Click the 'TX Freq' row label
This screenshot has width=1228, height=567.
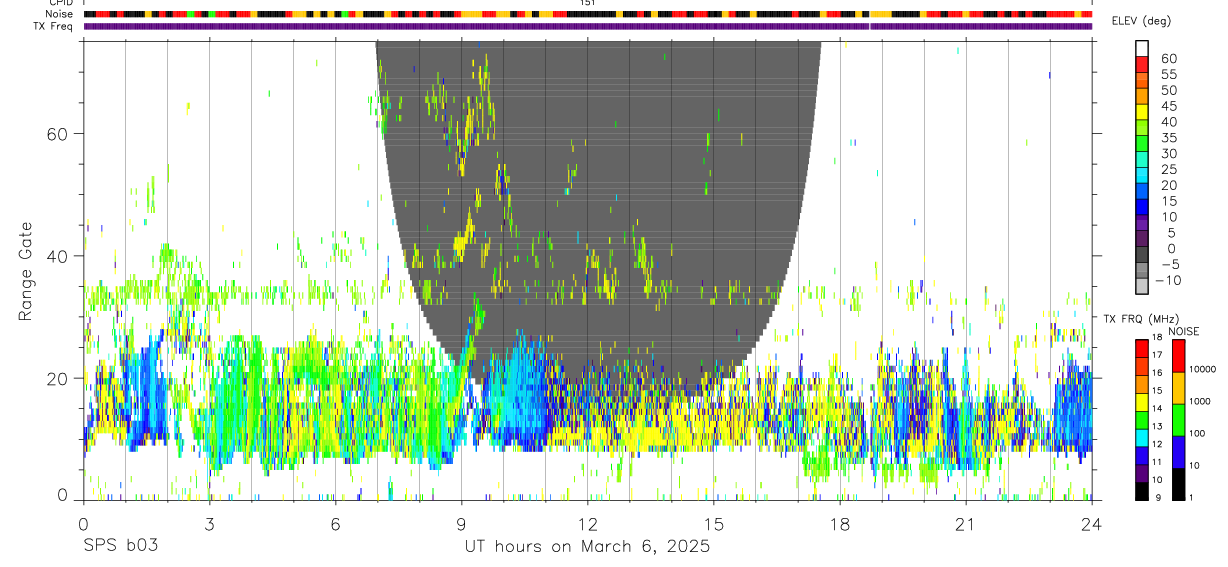coord(53,26)
